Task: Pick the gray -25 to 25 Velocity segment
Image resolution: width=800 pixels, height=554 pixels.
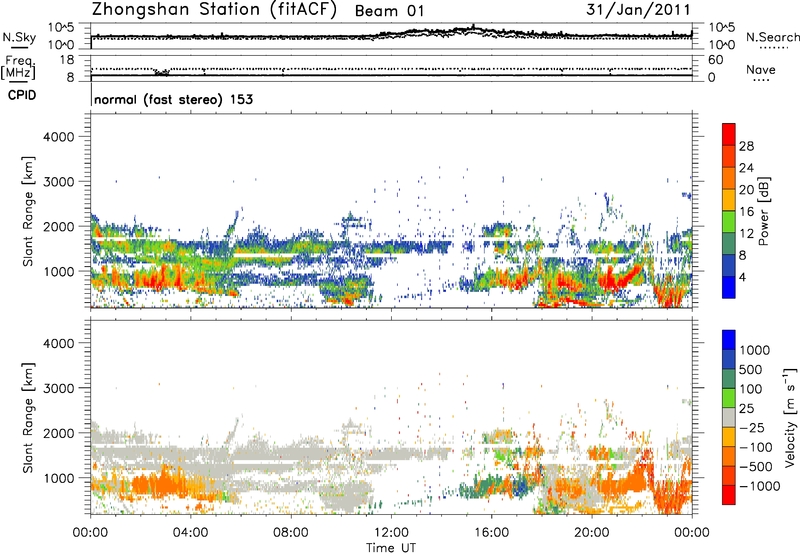Action: [x=729, y=417]
